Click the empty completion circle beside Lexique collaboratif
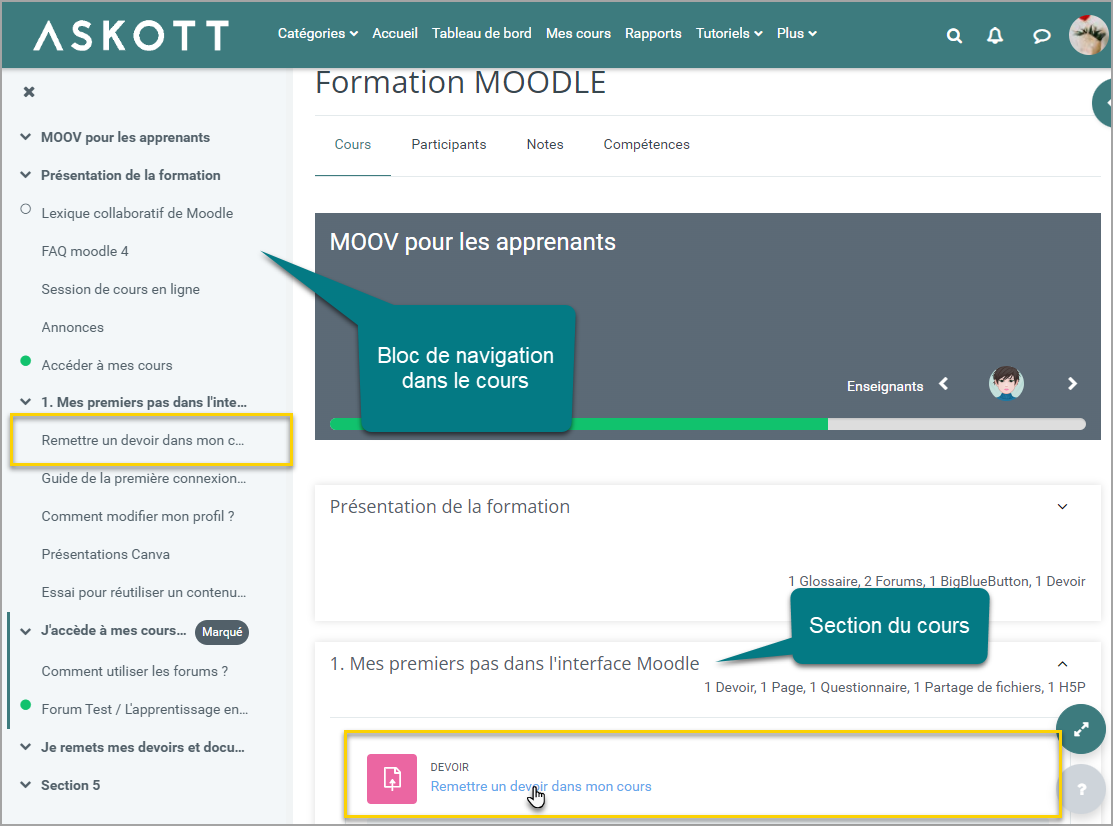 (26, 209)
